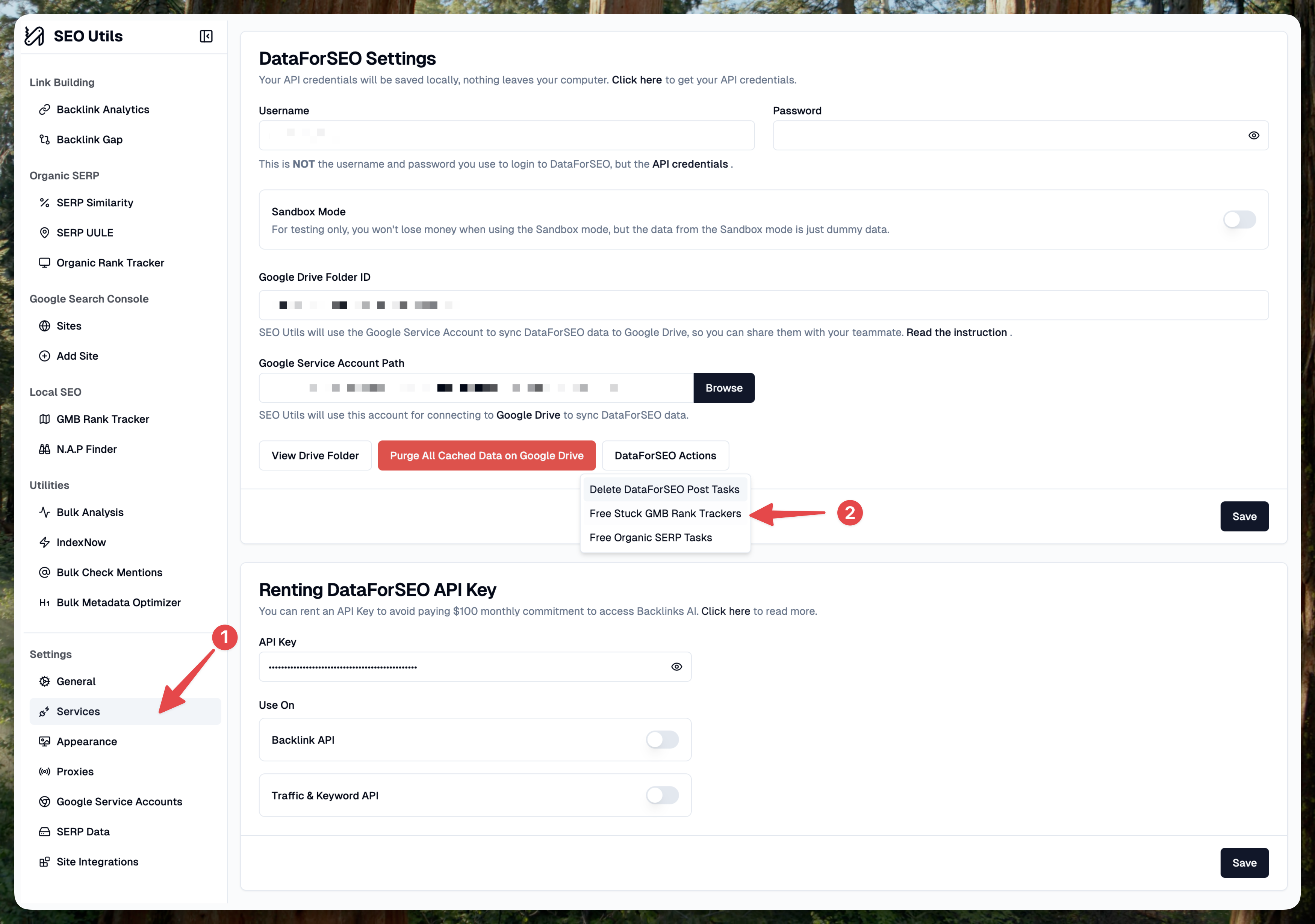Open the DataForSEO Actions dropdown
Image resolution: width=1315 pixels, height=924 pixels.
pyautogui.click(x=665, y=456)
